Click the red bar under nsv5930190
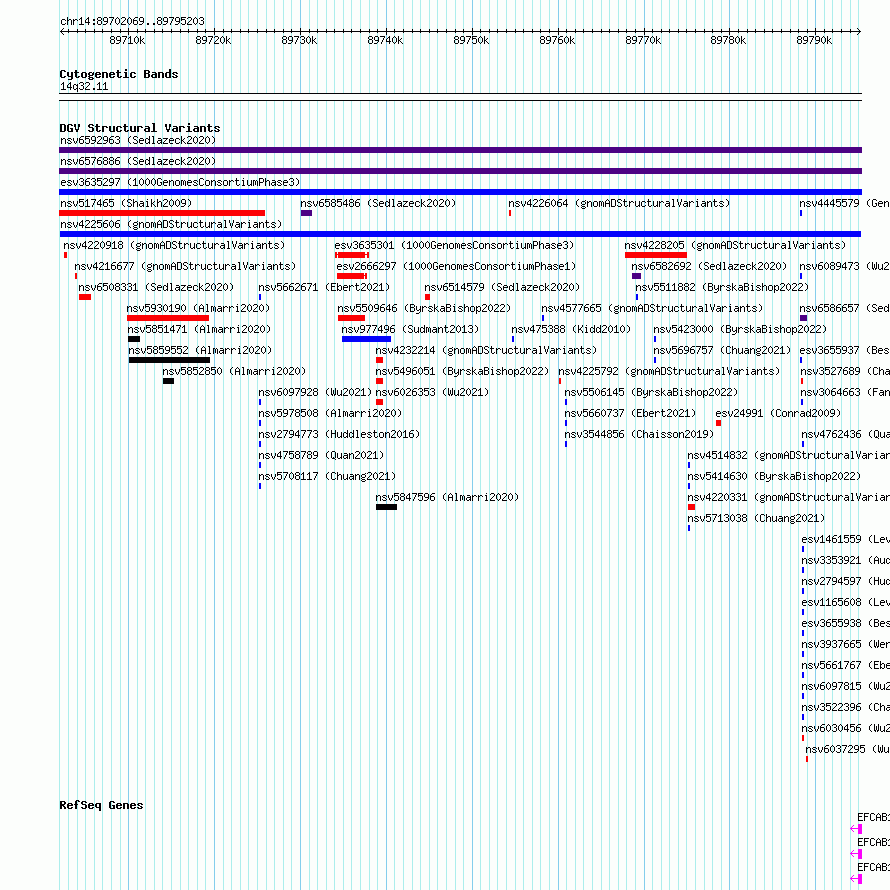Viewport: 890px width, 890px height. point(168,318)
